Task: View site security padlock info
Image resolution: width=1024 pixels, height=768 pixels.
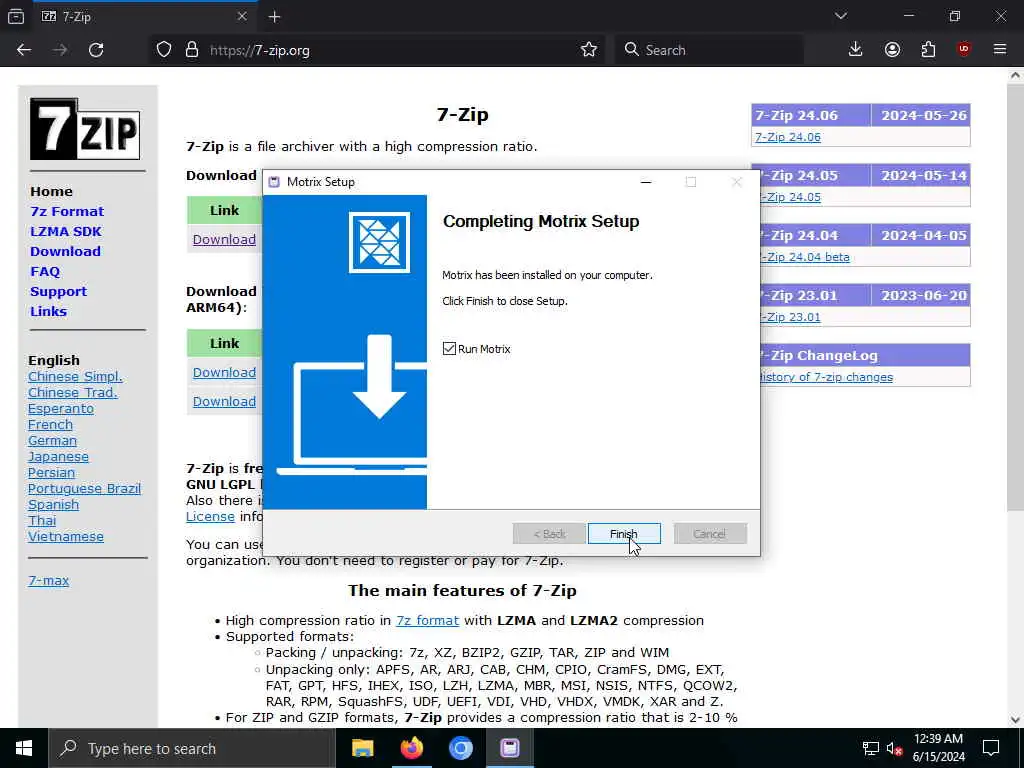Action: click(191, 50)
